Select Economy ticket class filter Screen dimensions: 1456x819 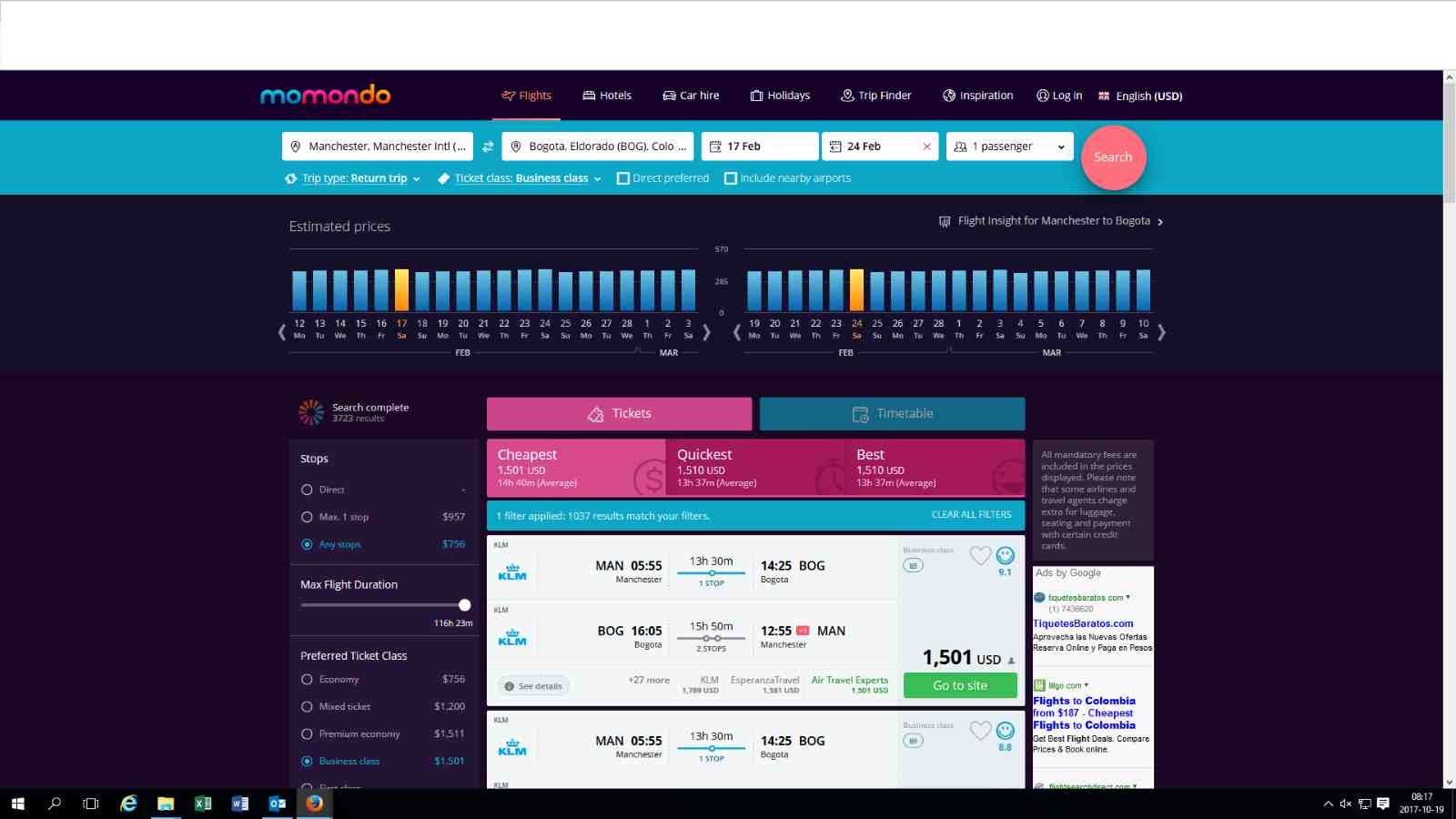point(307,679)
